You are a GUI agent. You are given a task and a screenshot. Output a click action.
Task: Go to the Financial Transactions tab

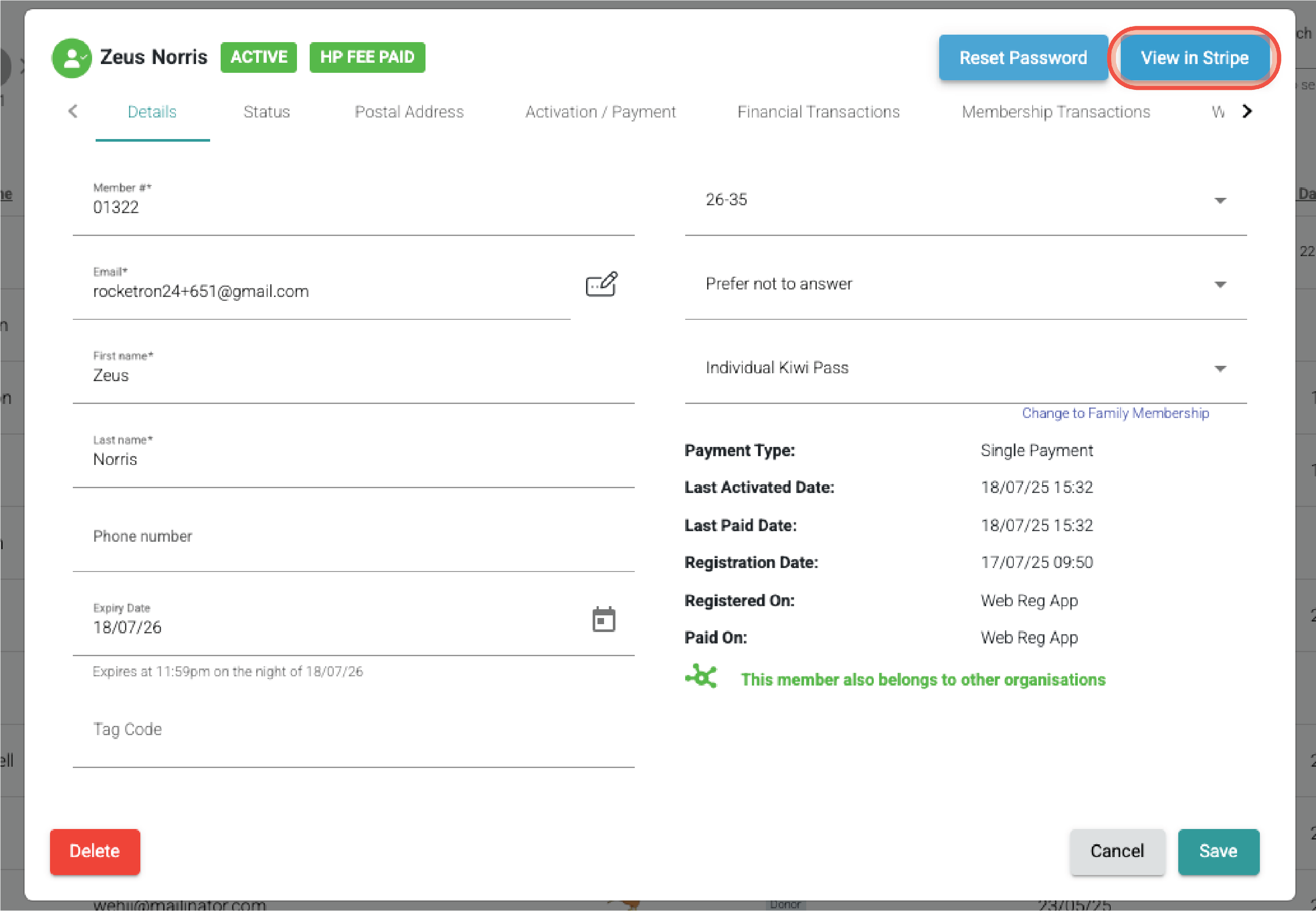point(818,112)
